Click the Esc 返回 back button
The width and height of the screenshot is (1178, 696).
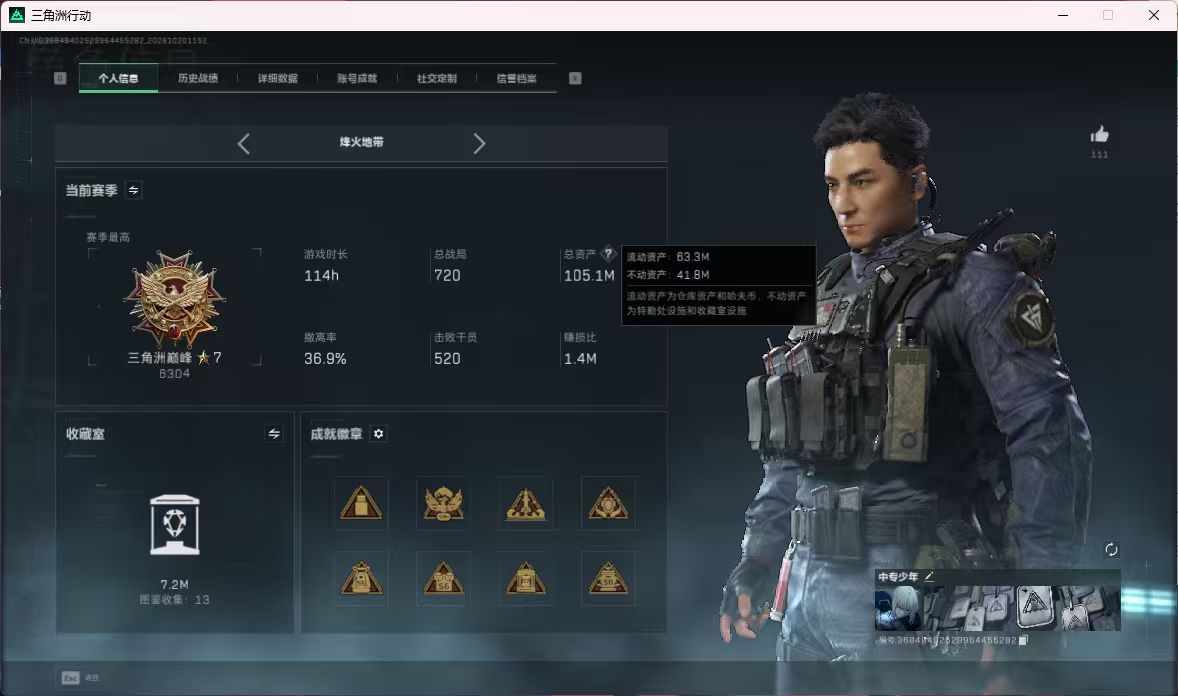coord(80,678)
